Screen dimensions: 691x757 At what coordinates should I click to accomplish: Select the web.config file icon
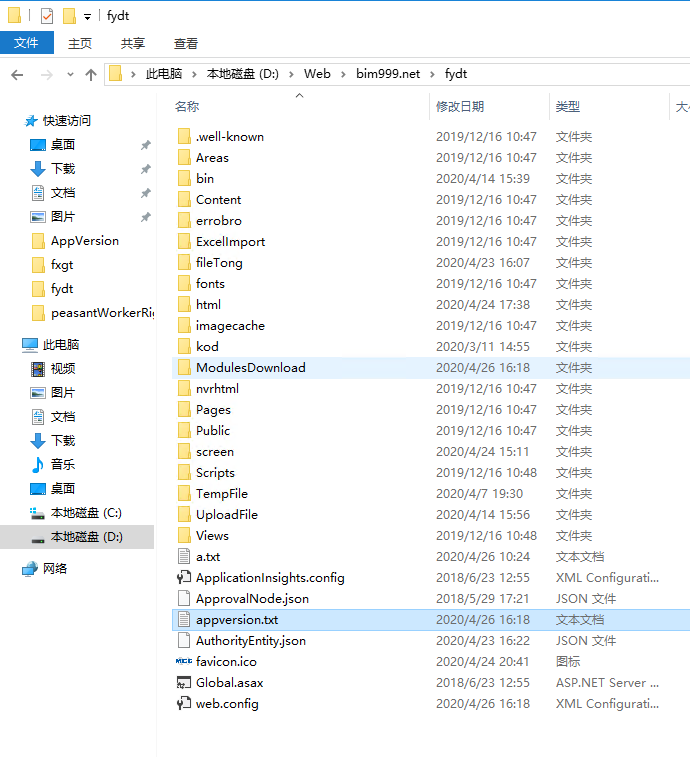[x=184, y=703]
